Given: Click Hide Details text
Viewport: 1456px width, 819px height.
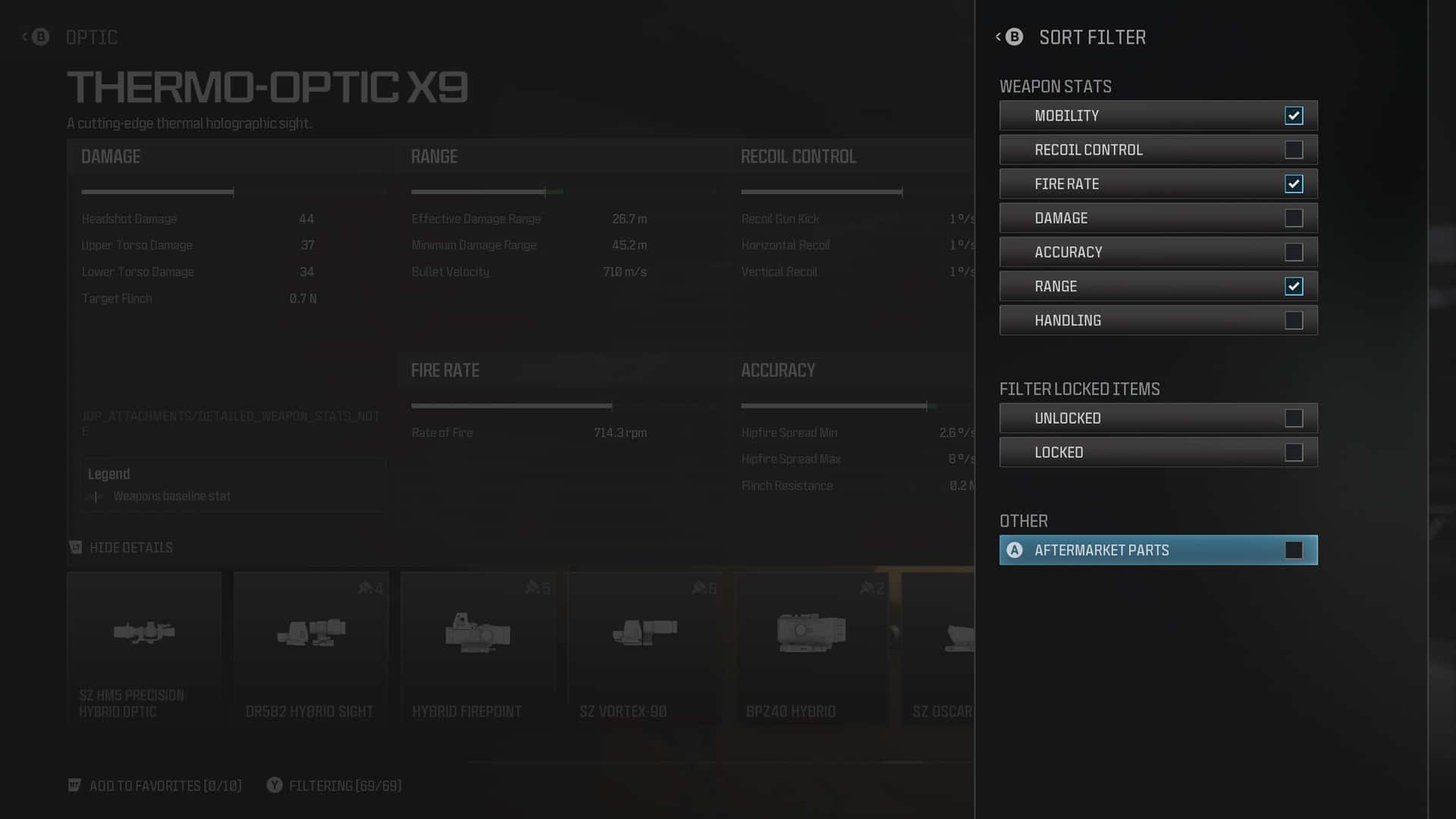Looking at the screenshot, I should point(131,548).
